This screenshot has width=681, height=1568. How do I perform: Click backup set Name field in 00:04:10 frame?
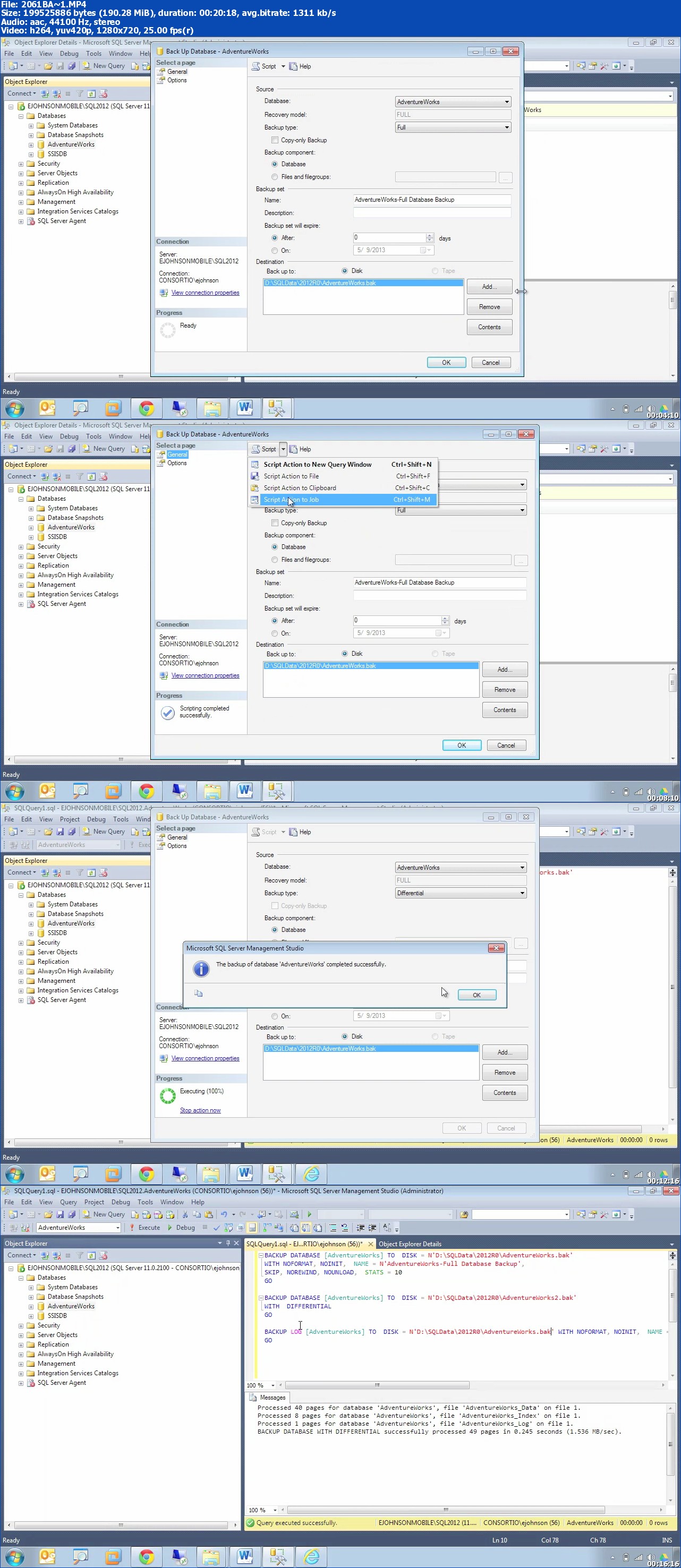pos(432,200)
